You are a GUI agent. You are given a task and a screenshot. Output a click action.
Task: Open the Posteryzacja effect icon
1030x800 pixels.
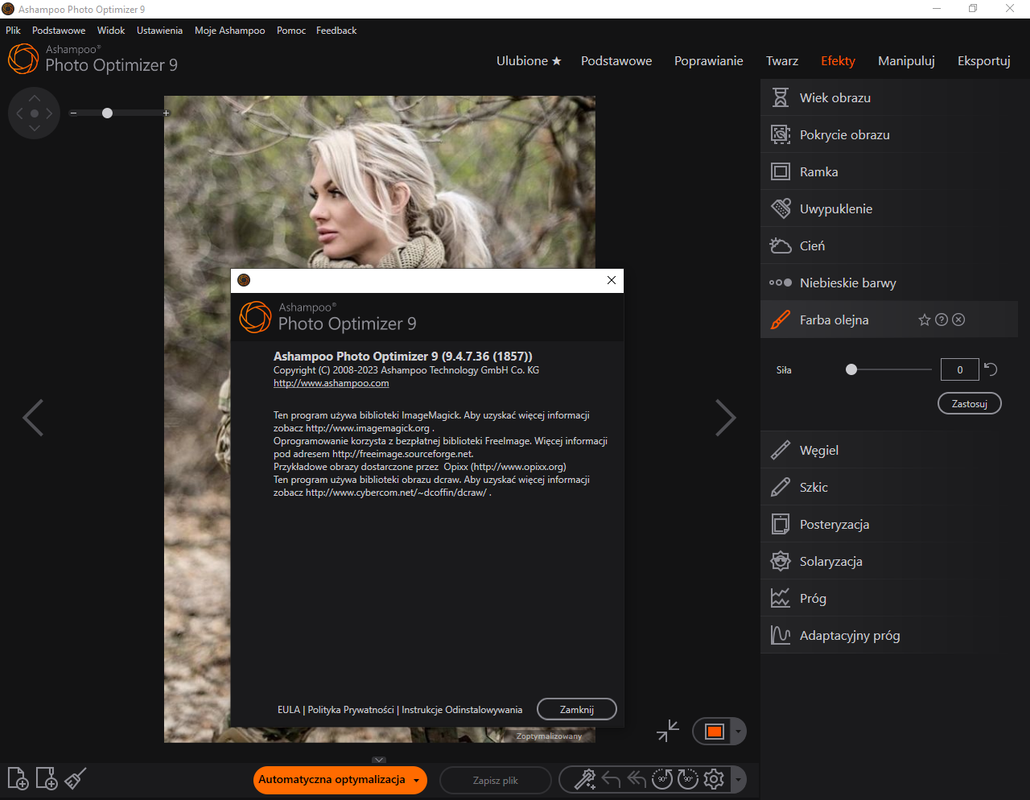pos(780,524)
